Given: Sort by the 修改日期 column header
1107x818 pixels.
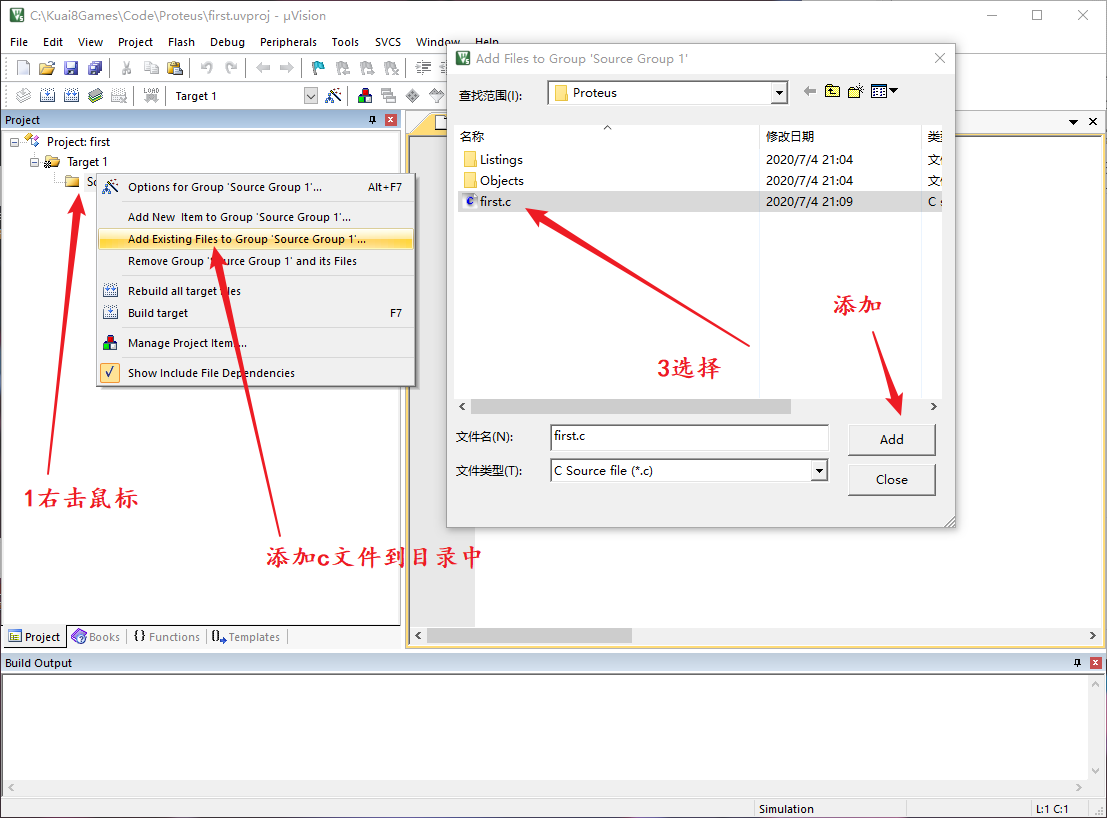Looking at the screenshot, I should point(790,136).
